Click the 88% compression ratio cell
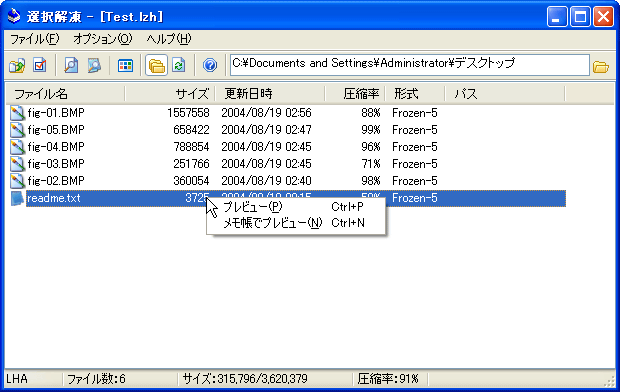The height and width of the screenshot is (392, 620). (370, 113)
